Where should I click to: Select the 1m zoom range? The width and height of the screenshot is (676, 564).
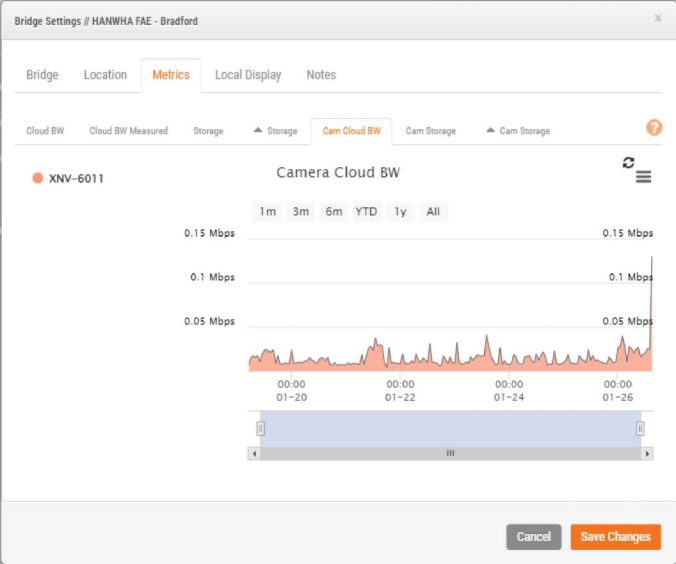(x=267, y=212)
